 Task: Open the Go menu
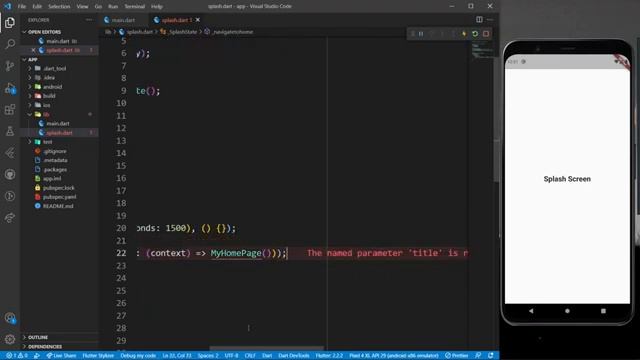click(x=98, y=7)
